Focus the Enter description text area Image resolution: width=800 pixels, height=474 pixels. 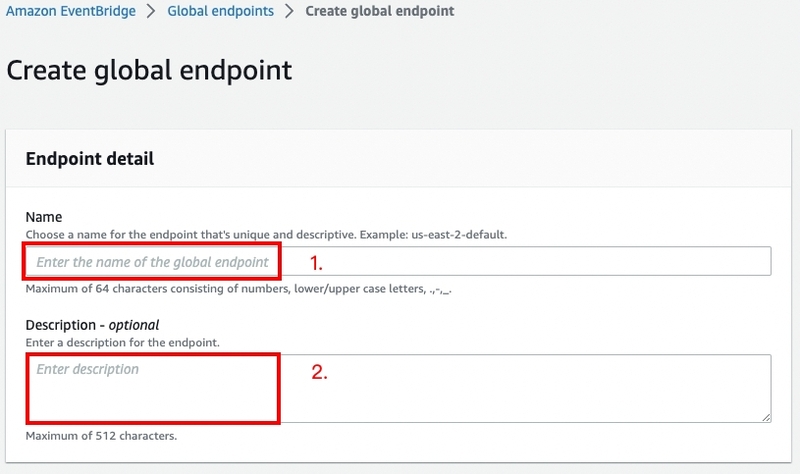(398, 388)
